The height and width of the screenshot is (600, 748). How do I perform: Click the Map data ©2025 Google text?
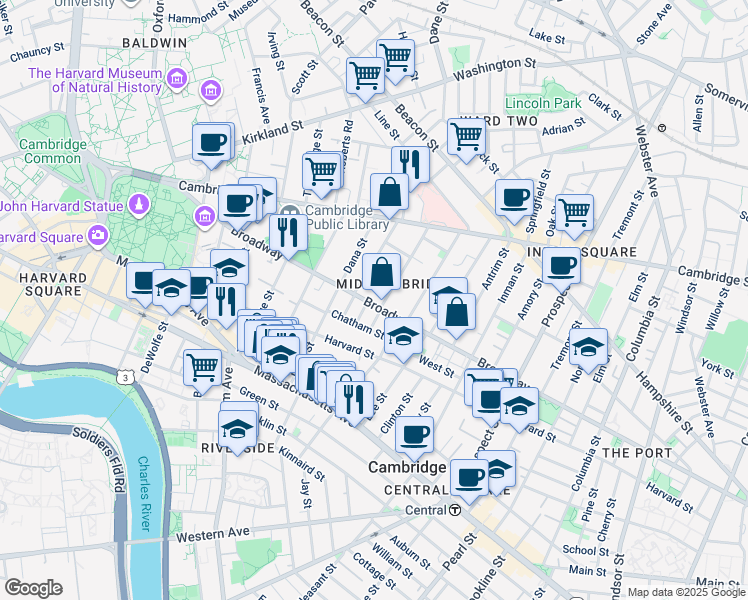[685, 592]
